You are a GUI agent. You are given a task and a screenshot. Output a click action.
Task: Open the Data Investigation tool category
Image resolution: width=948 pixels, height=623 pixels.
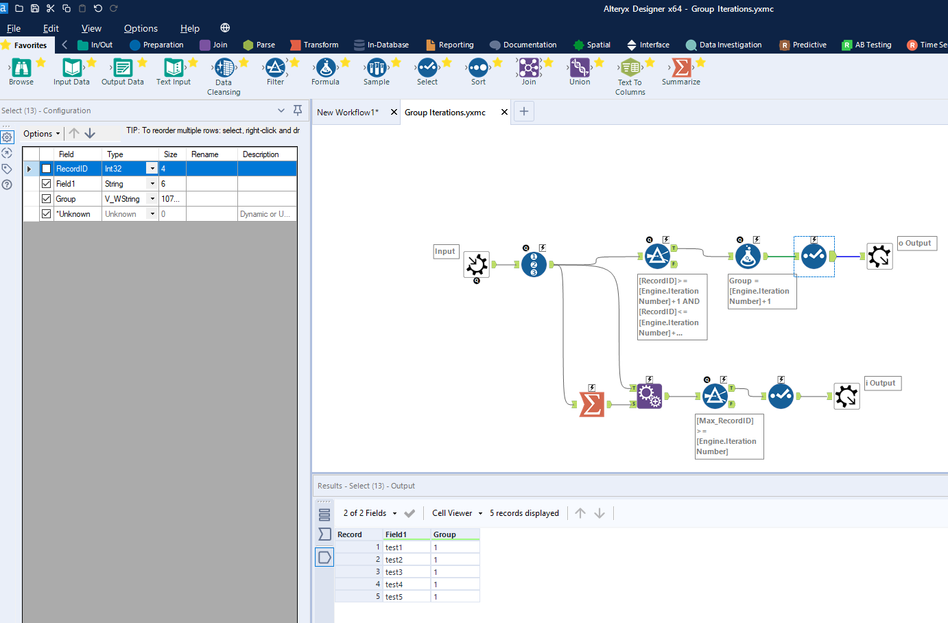(724, 45)
